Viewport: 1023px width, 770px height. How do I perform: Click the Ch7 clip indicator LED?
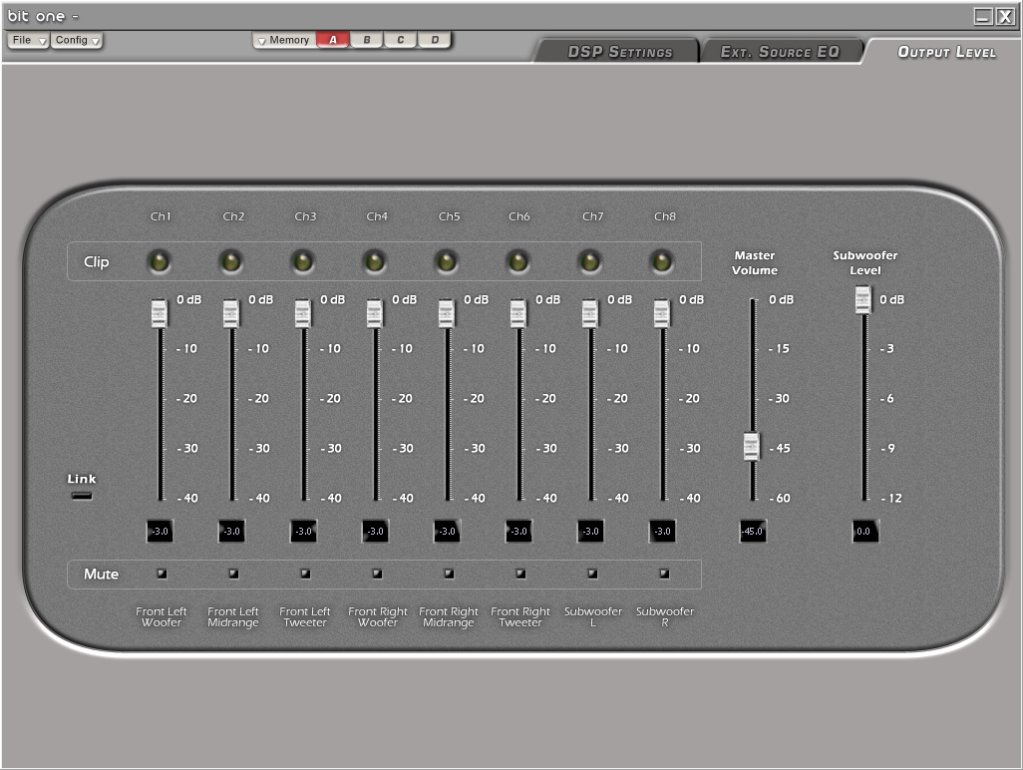point(590,262)
